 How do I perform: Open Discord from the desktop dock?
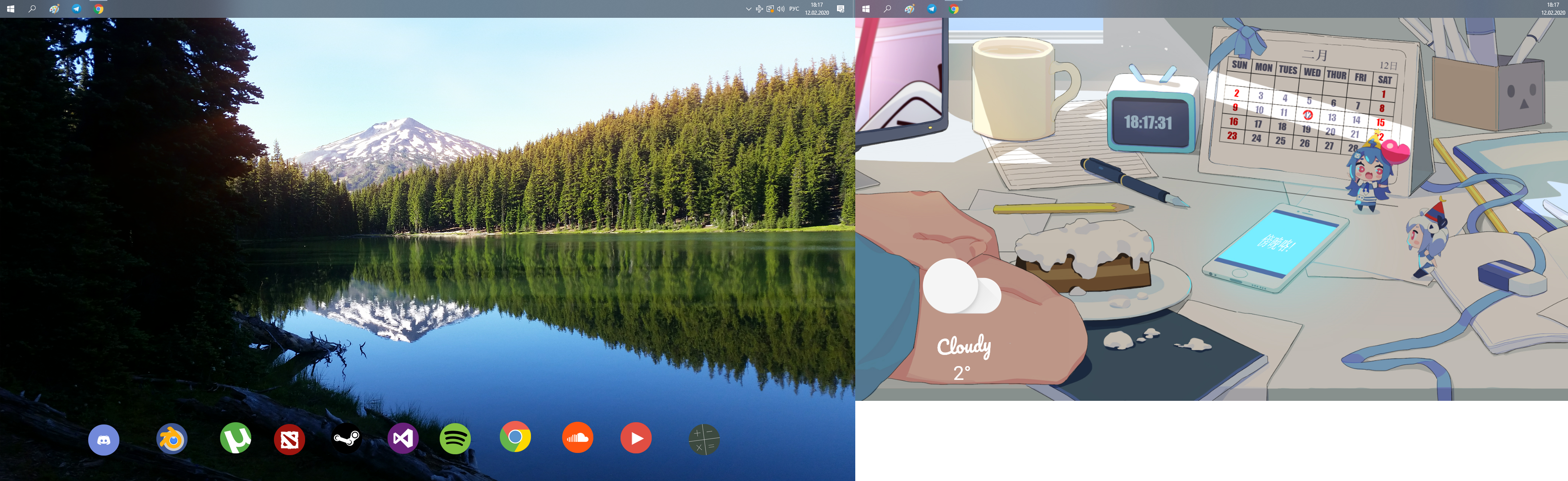(103, 440)
